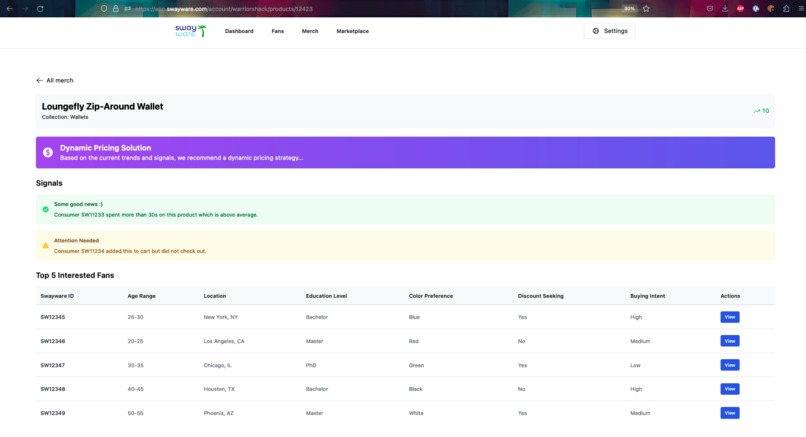Viewport: 806px width, 437px height.
Task: Open the Dashboard nav item
Action: (239, 31)
